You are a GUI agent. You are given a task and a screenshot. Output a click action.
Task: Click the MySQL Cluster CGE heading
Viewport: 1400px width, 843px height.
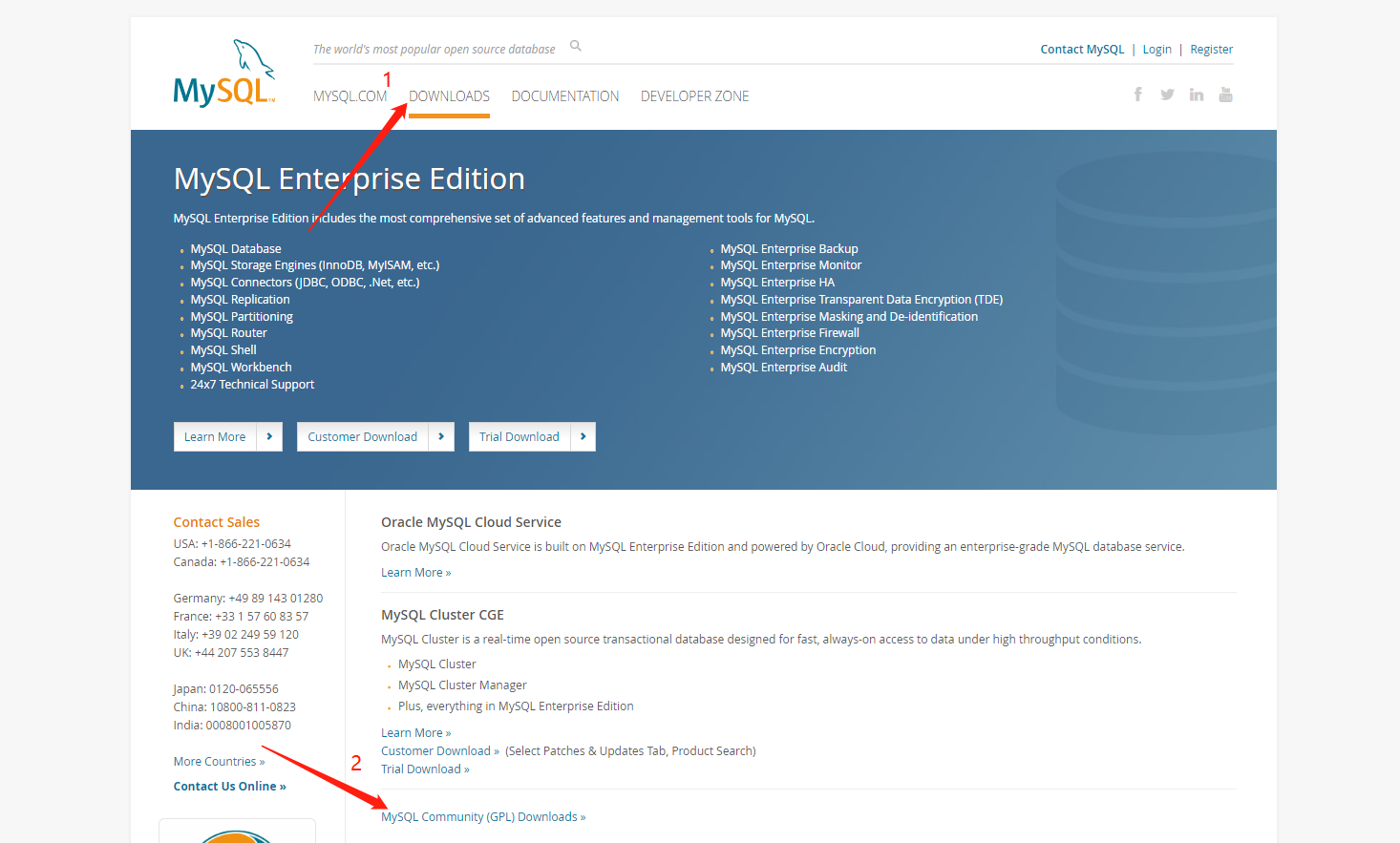click(442, 615)
